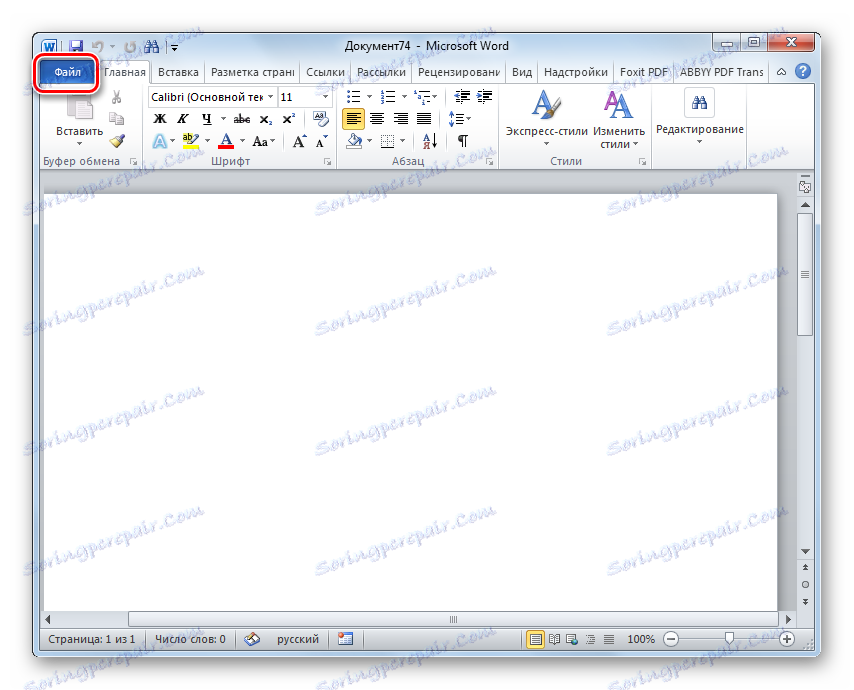The image size is (854, 690).
Task: Apply bulleted list
Action: coord(353,97)
